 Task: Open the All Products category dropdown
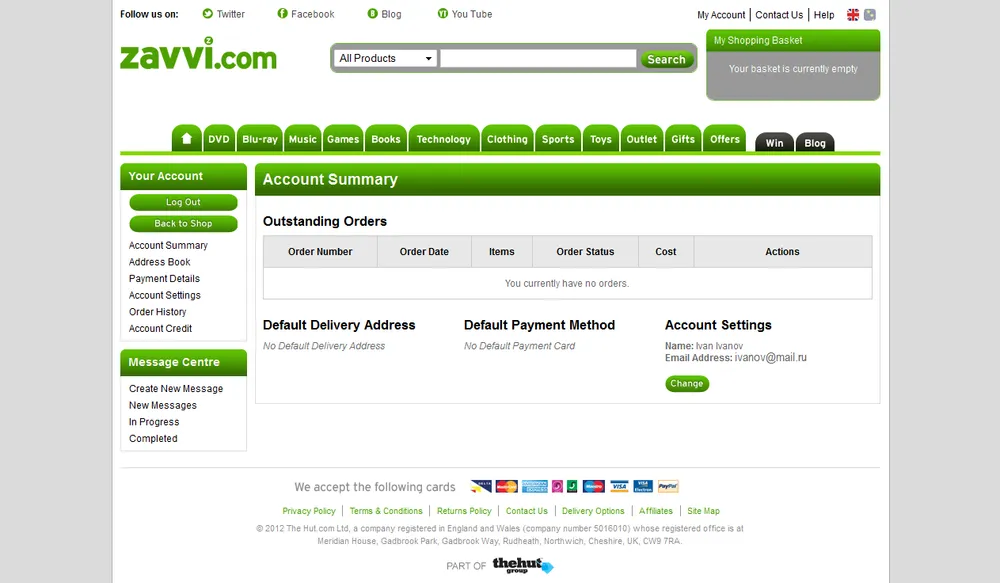385,59
